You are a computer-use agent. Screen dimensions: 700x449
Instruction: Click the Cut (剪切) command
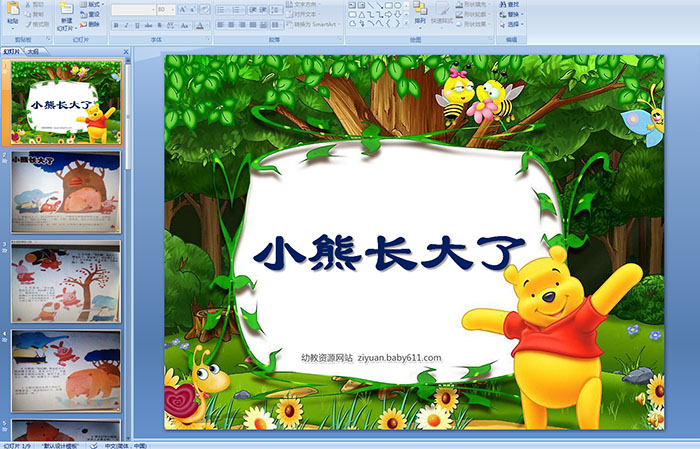click(35, 4)
